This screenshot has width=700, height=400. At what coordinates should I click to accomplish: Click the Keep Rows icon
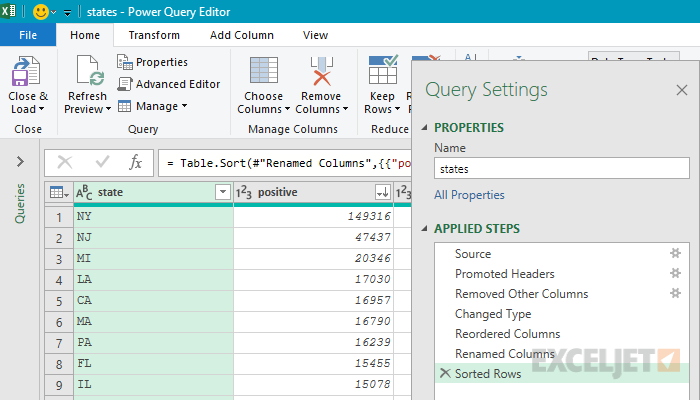point(383,70)
